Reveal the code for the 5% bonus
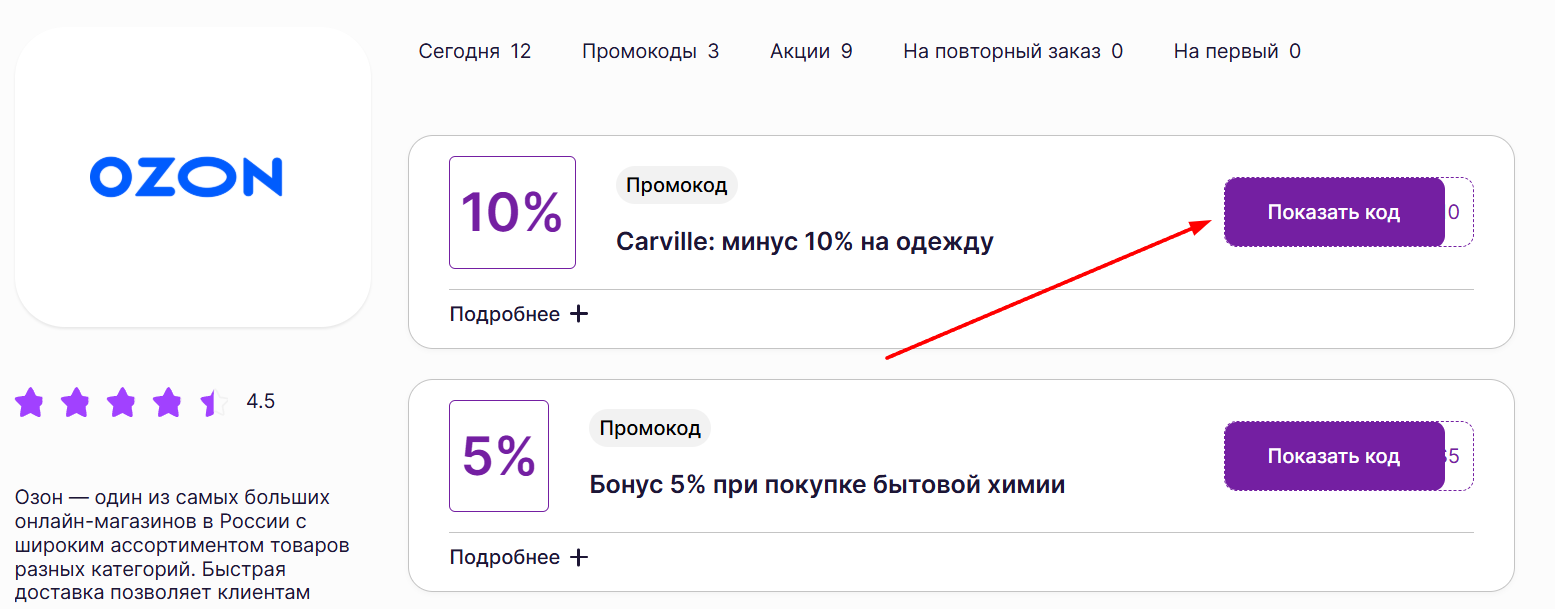This screenshot has height=609, width=1555. coord(1334,456)
